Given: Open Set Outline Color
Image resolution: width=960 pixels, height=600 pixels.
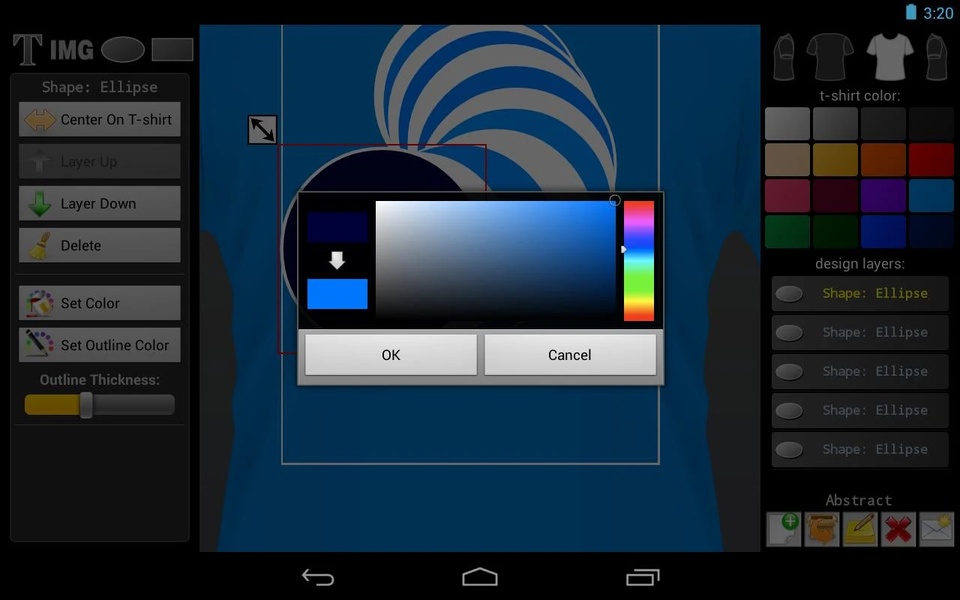Looking at the screenshot, I should (100, 345).
